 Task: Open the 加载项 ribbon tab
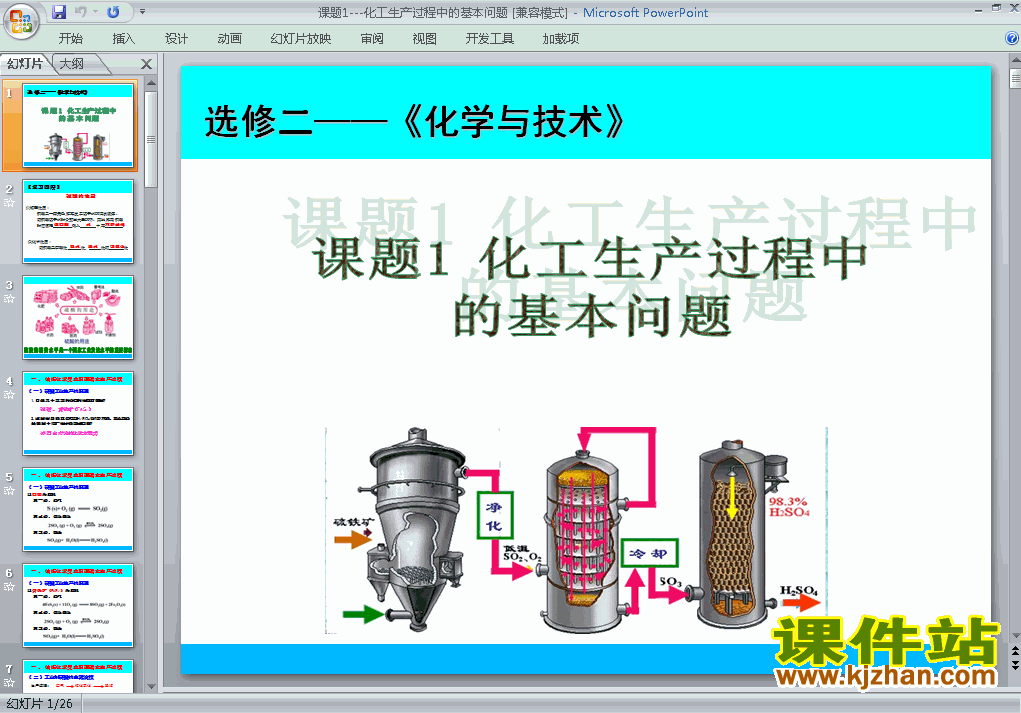pos(561,38)
